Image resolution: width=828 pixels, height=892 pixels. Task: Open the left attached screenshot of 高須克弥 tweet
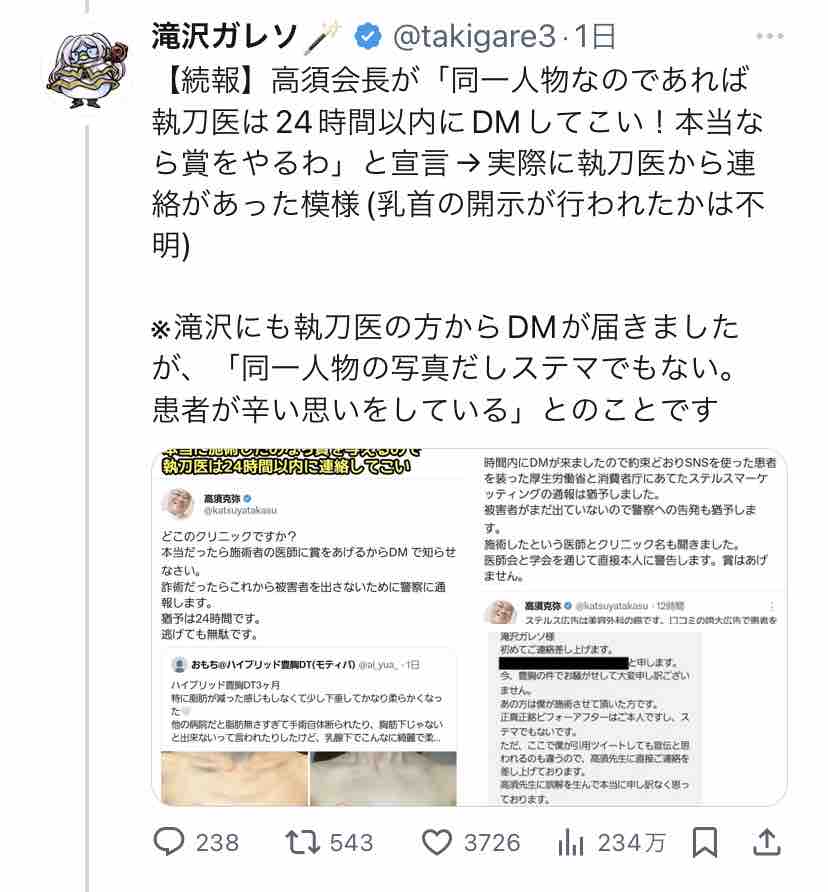click(x=309, y=627)
